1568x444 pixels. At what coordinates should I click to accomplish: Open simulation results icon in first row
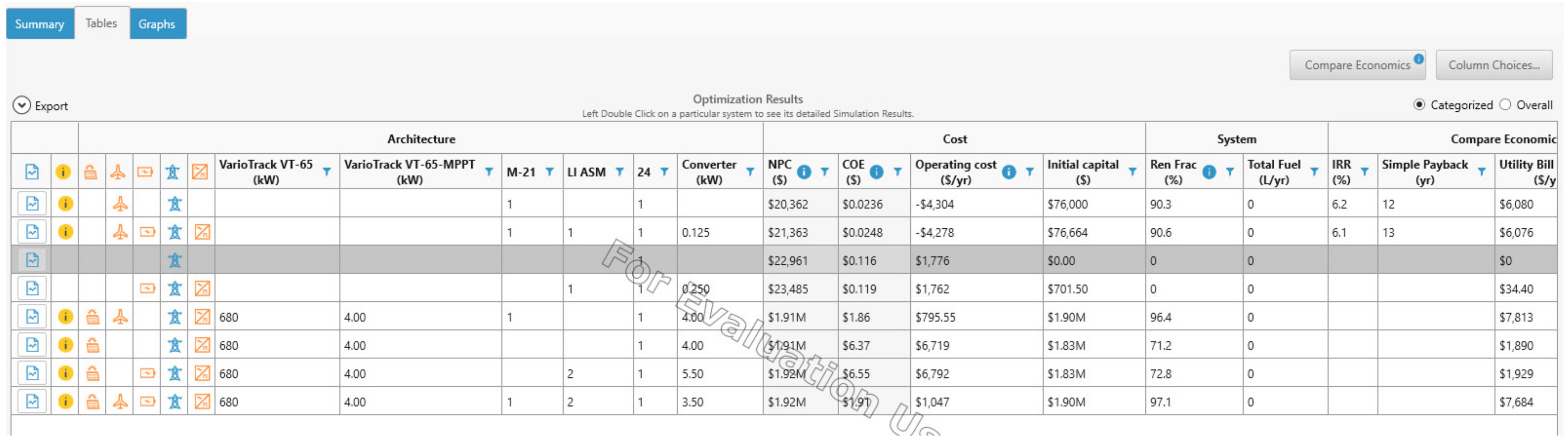(x=32, y=204)
